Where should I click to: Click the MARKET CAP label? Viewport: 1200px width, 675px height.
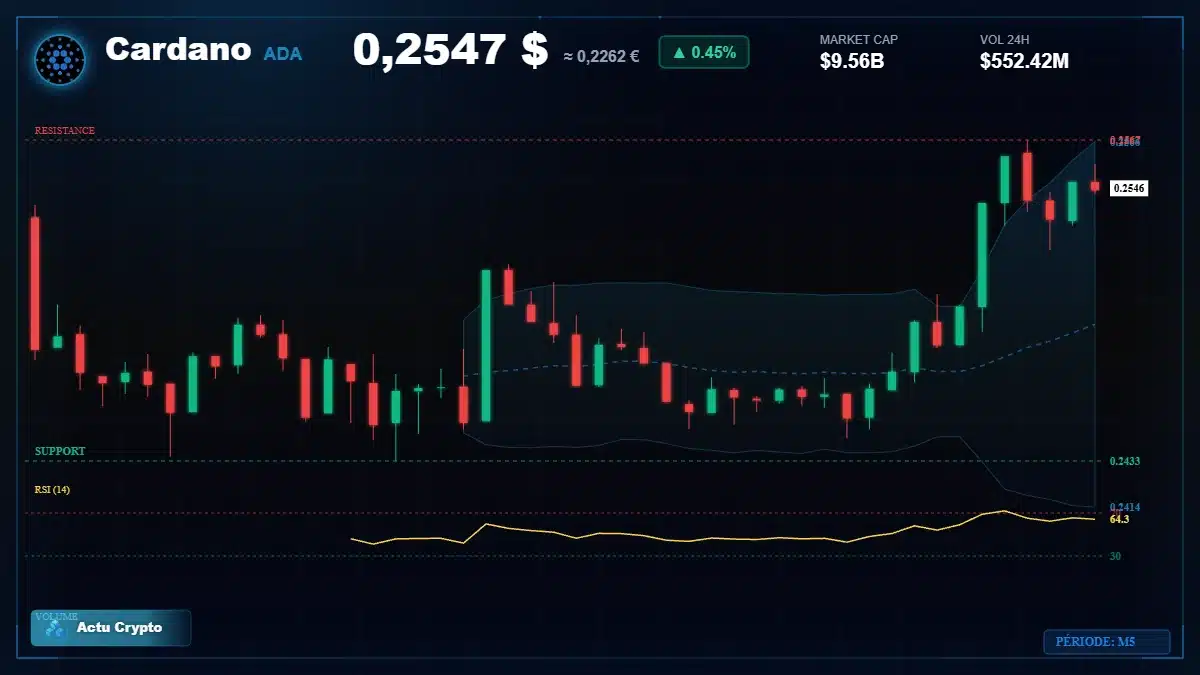click(859, 40)
